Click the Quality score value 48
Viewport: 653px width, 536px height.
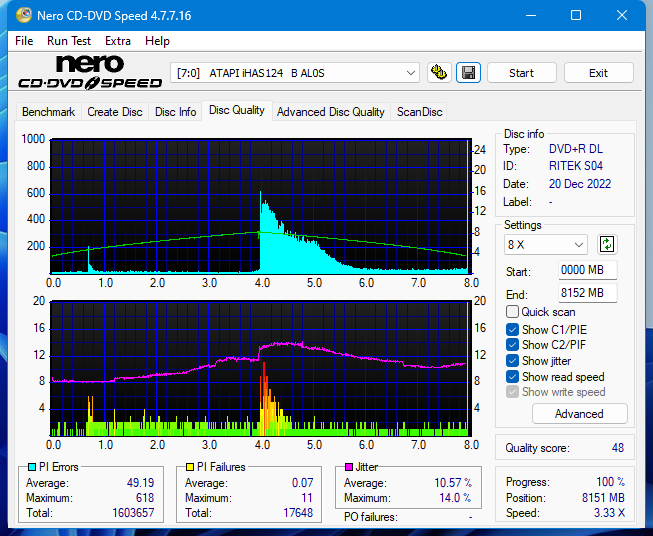(618, 448)
